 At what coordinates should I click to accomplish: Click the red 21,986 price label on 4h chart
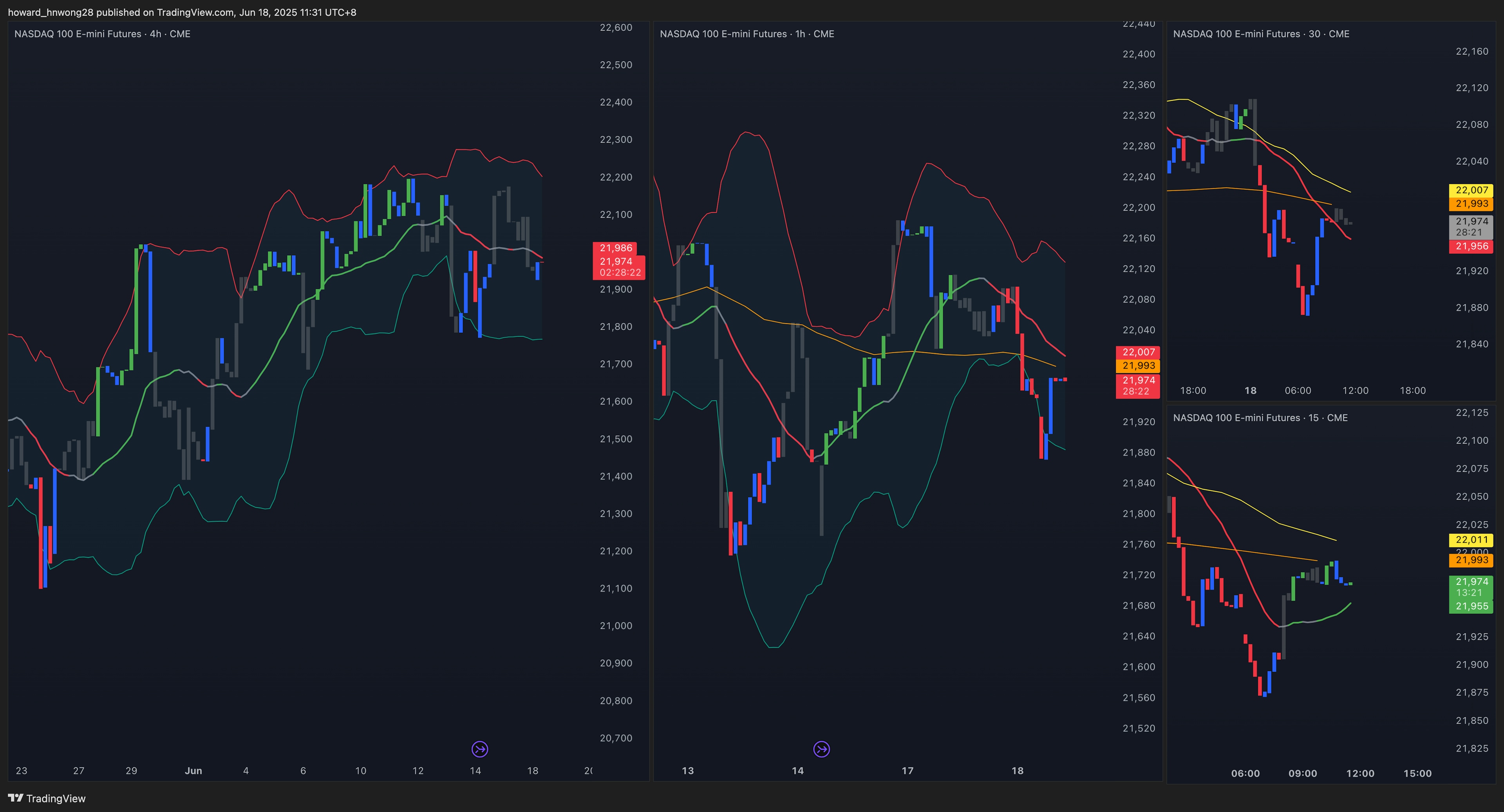pos(615,247)
